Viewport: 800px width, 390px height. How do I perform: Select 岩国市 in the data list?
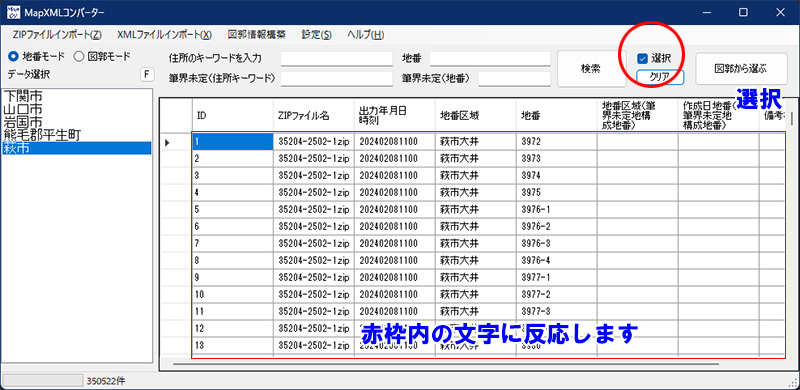[x=77, y=122]
